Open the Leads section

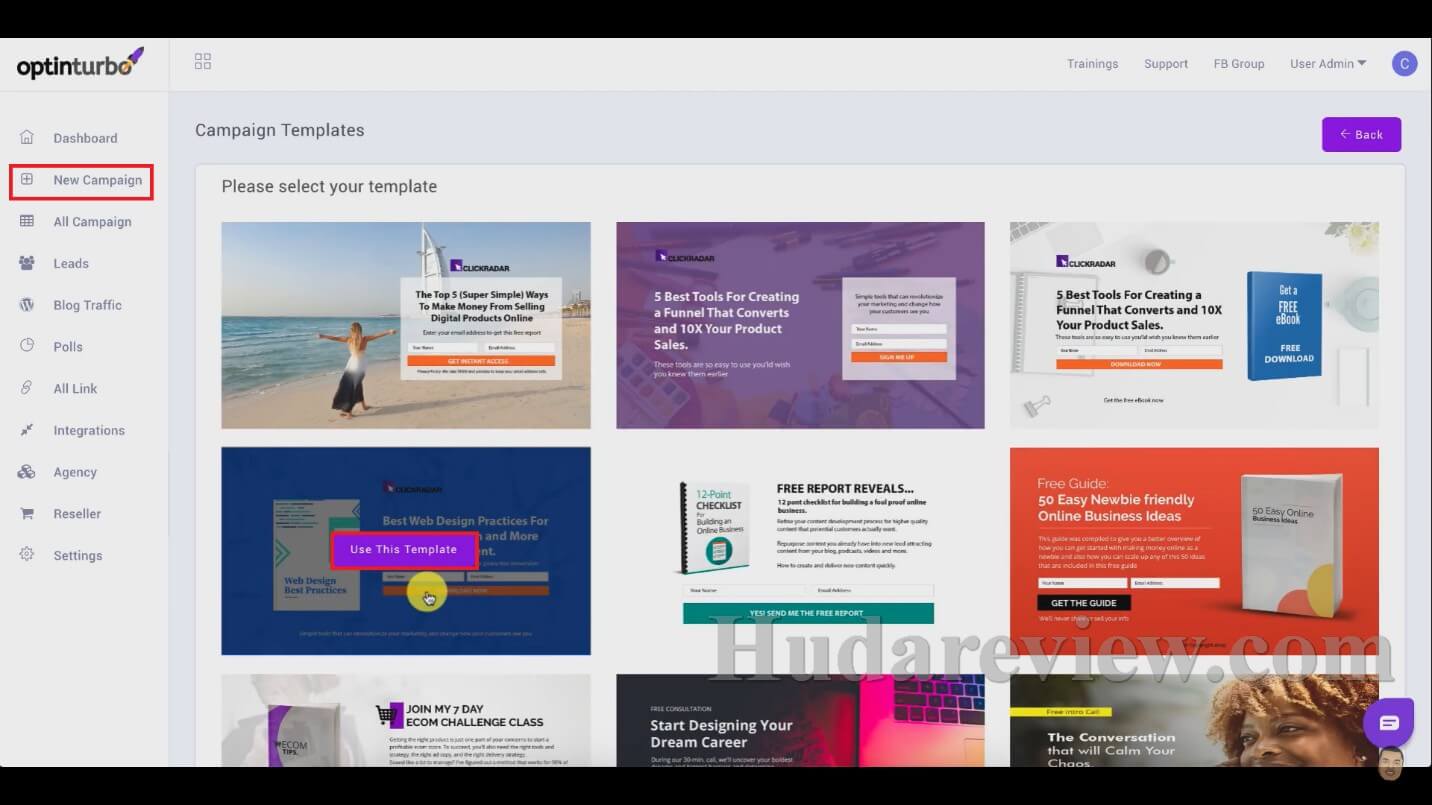[71, 264]
